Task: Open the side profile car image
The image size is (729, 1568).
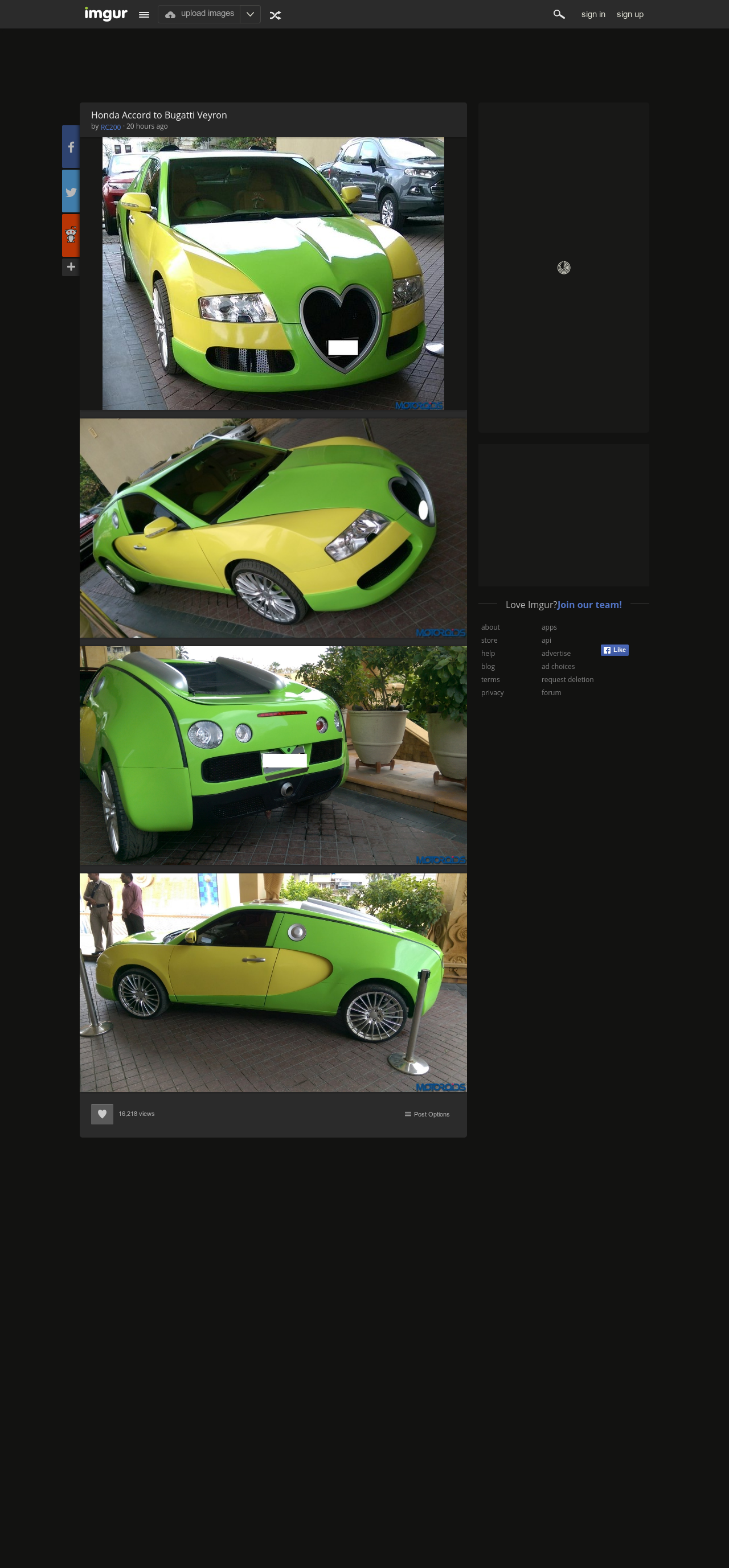Action: tap(273, 983)
